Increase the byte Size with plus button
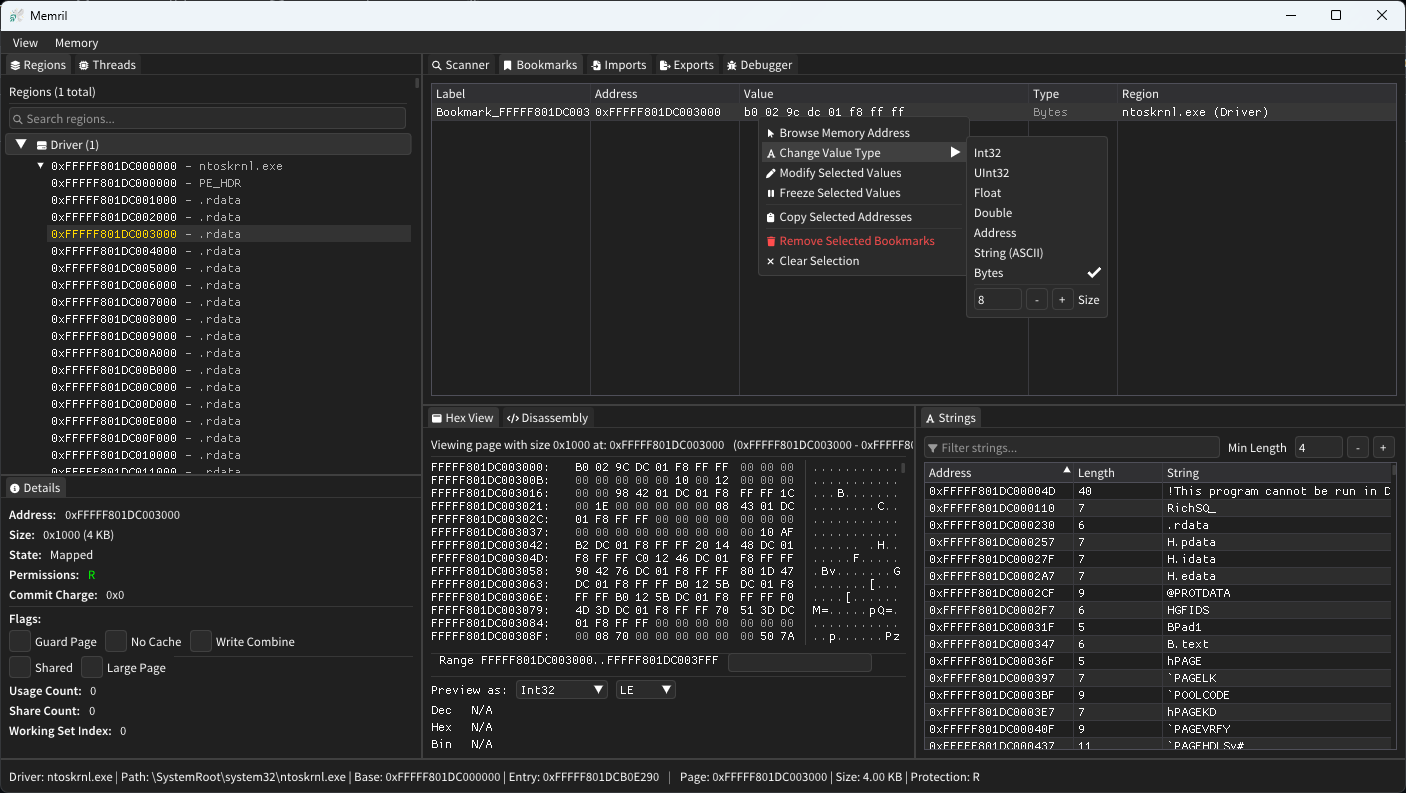This screenshot has height=793, width=1406. [x=1062, y=300]
